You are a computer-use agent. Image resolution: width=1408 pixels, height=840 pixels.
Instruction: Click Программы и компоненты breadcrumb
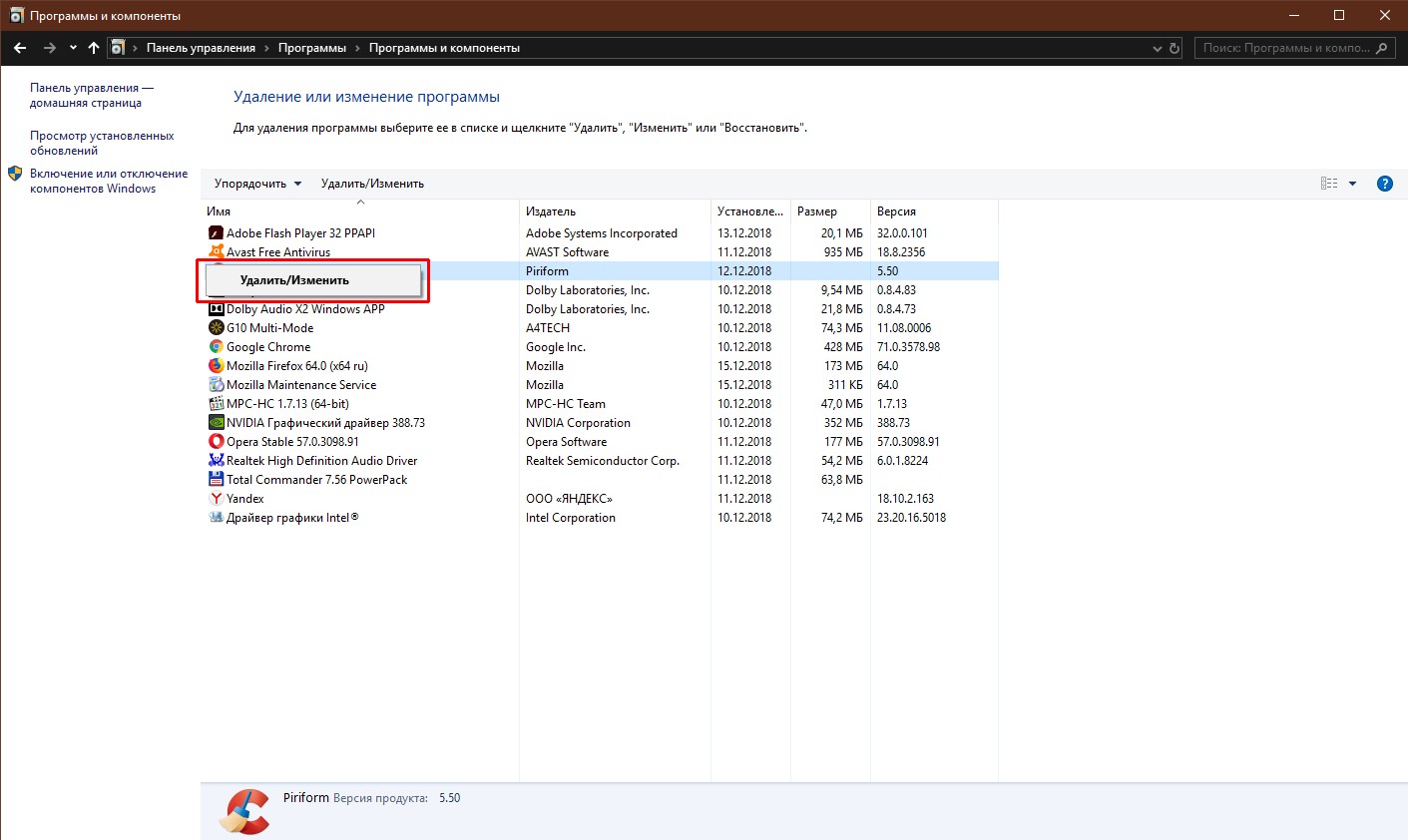(444, 48)
